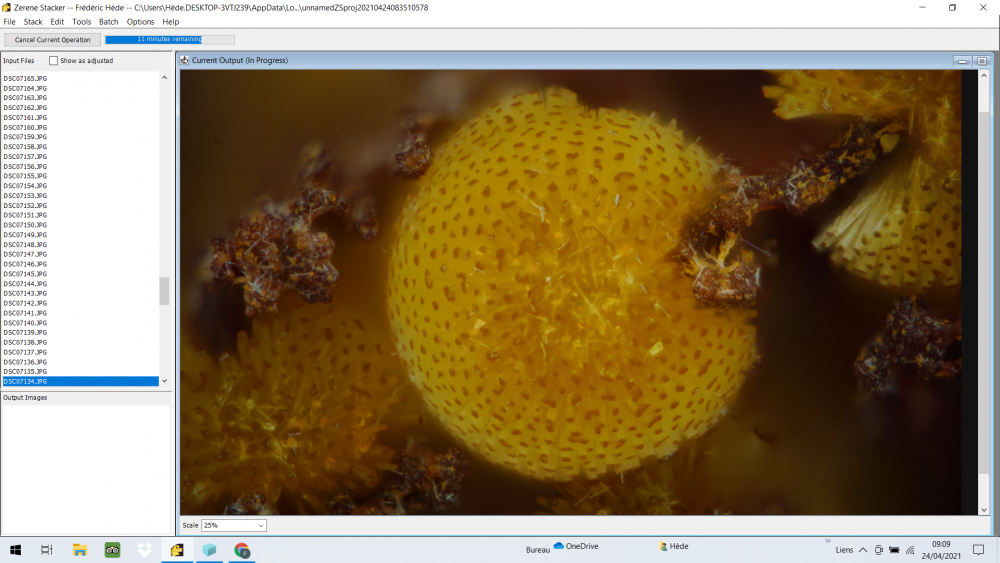Maximize the Current Output inner window
Image resolution: width=1000 pixels, height=563 pixels.
981,61
